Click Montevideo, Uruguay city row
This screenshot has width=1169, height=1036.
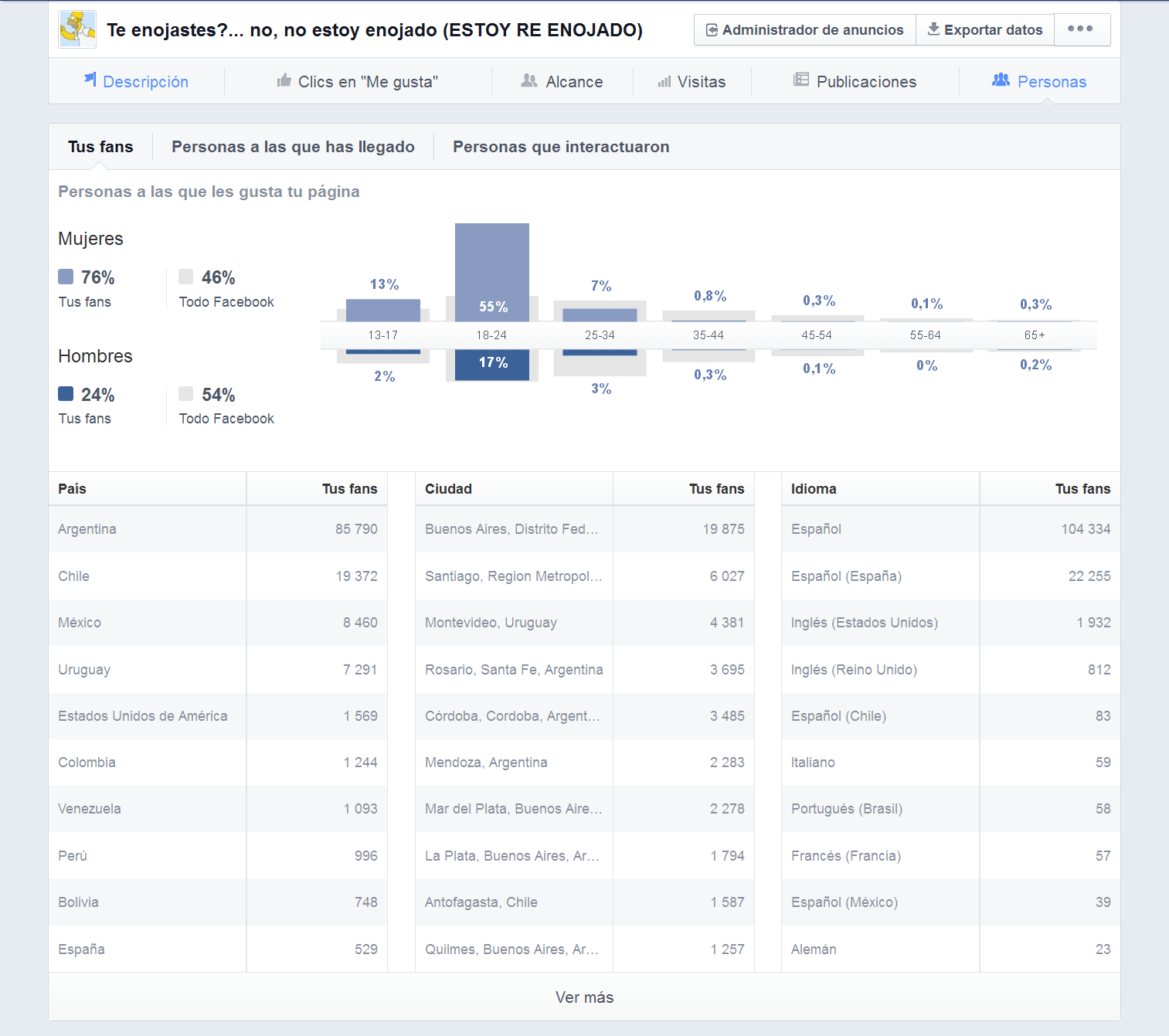pyautogui.click(x=585, y=623)
